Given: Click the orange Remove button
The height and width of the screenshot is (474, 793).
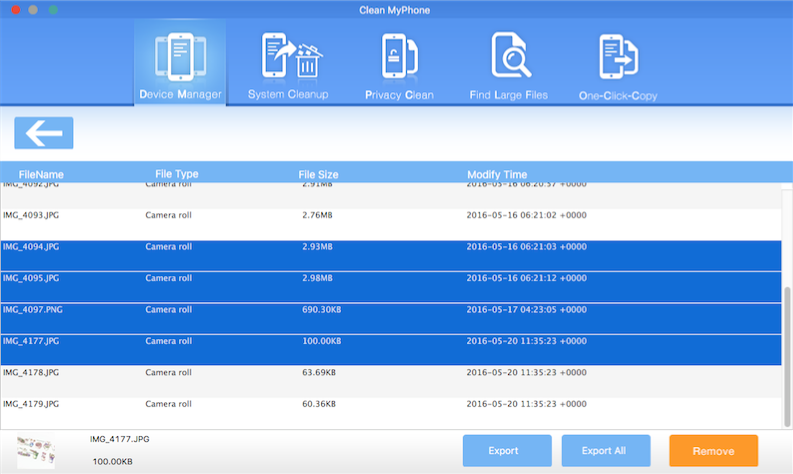Looking at the screenshot, I should 714,451.
